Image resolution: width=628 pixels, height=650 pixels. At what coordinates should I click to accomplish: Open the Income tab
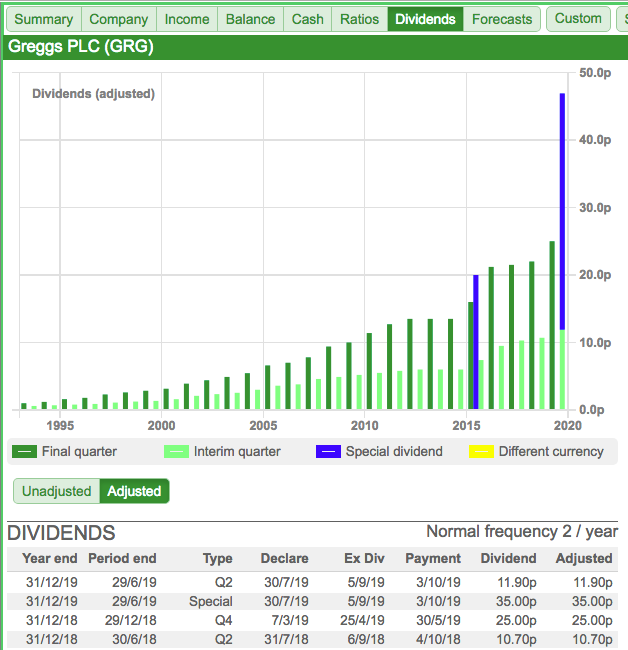tap(187, 19)
